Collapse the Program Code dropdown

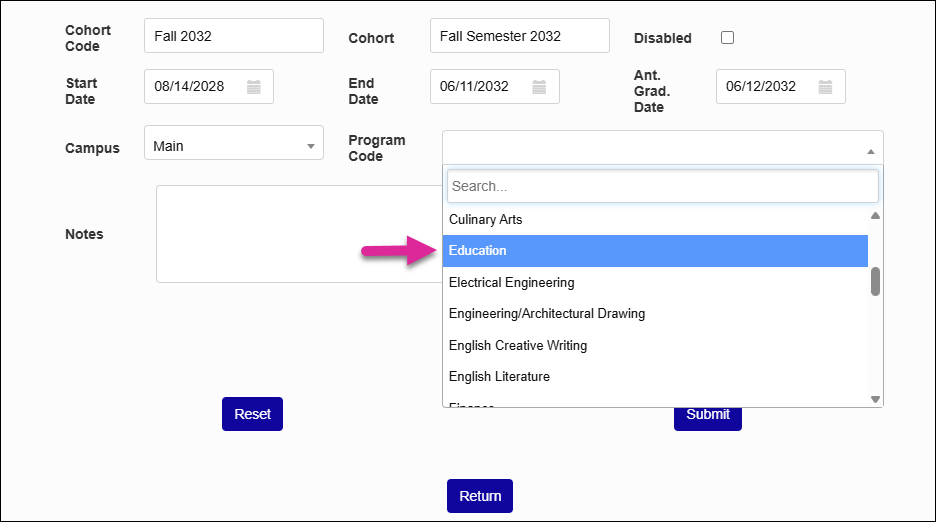pyautogui.click(x=663, y=148)
